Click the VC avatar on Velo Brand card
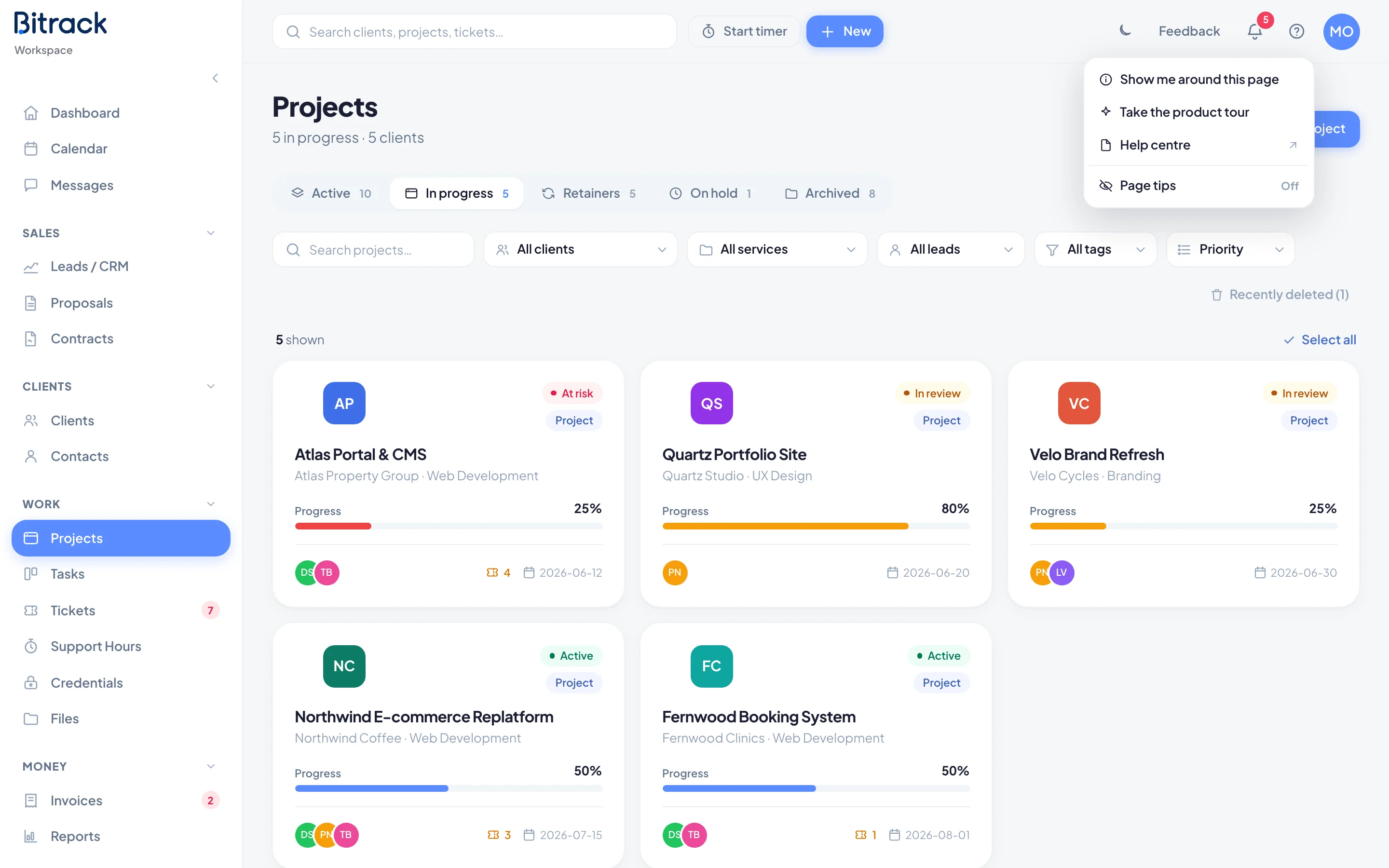The image size is (1389, 868). point(1078,403)
